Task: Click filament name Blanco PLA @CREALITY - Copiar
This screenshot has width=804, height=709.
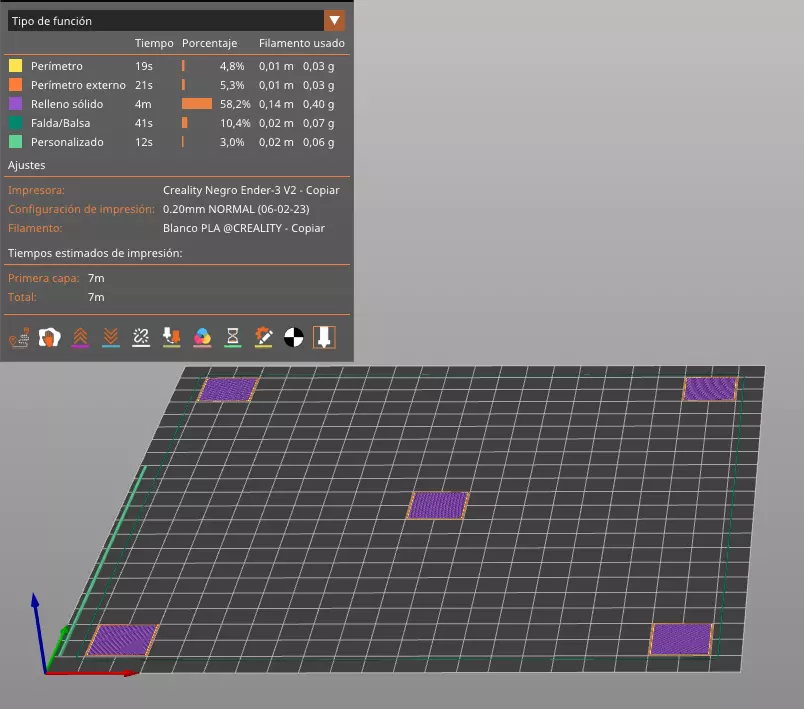Action: (x=244, y=228)
